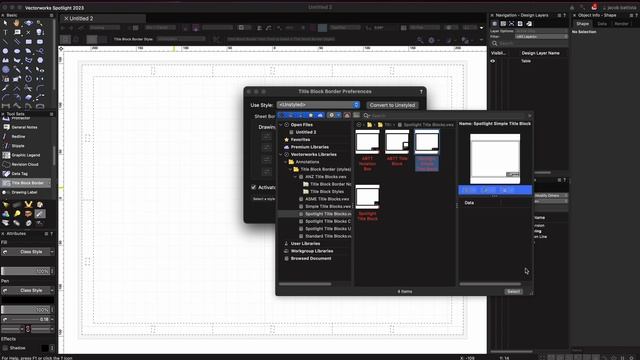Click the red home icon in resource selector
The image size is (640, 360).
(x=347, y=116)
